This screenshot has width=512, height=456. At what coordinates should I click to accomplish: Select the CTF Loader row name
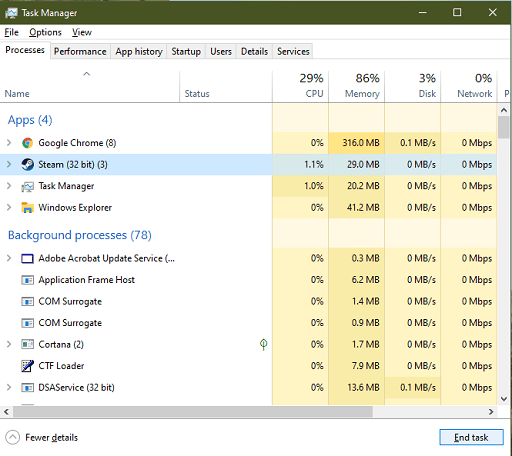[61, 366]
